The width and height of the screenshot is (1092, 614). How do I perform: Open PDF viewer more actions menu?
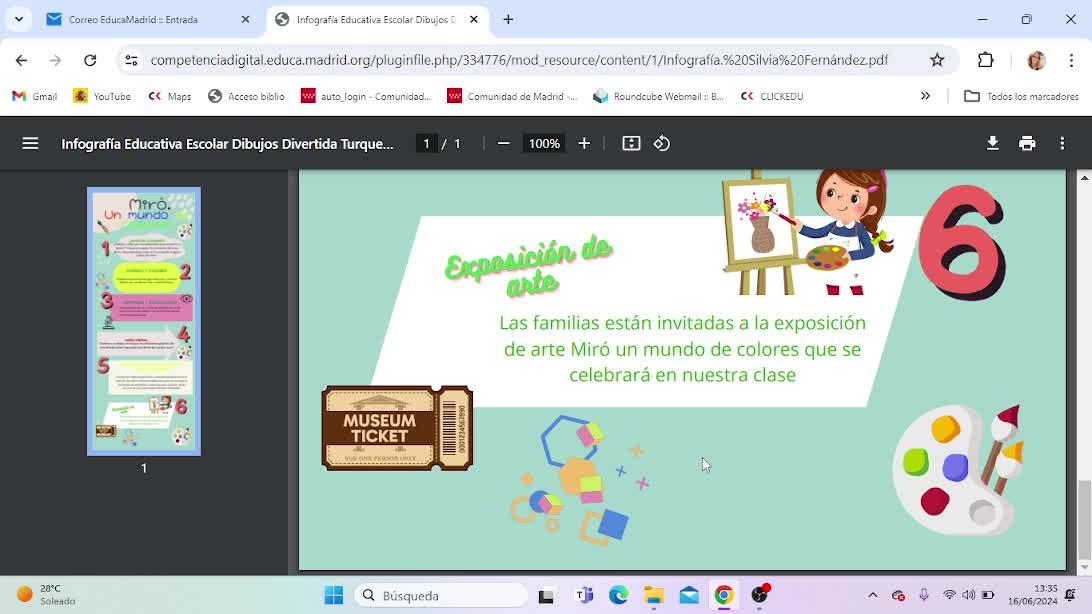1062,143
